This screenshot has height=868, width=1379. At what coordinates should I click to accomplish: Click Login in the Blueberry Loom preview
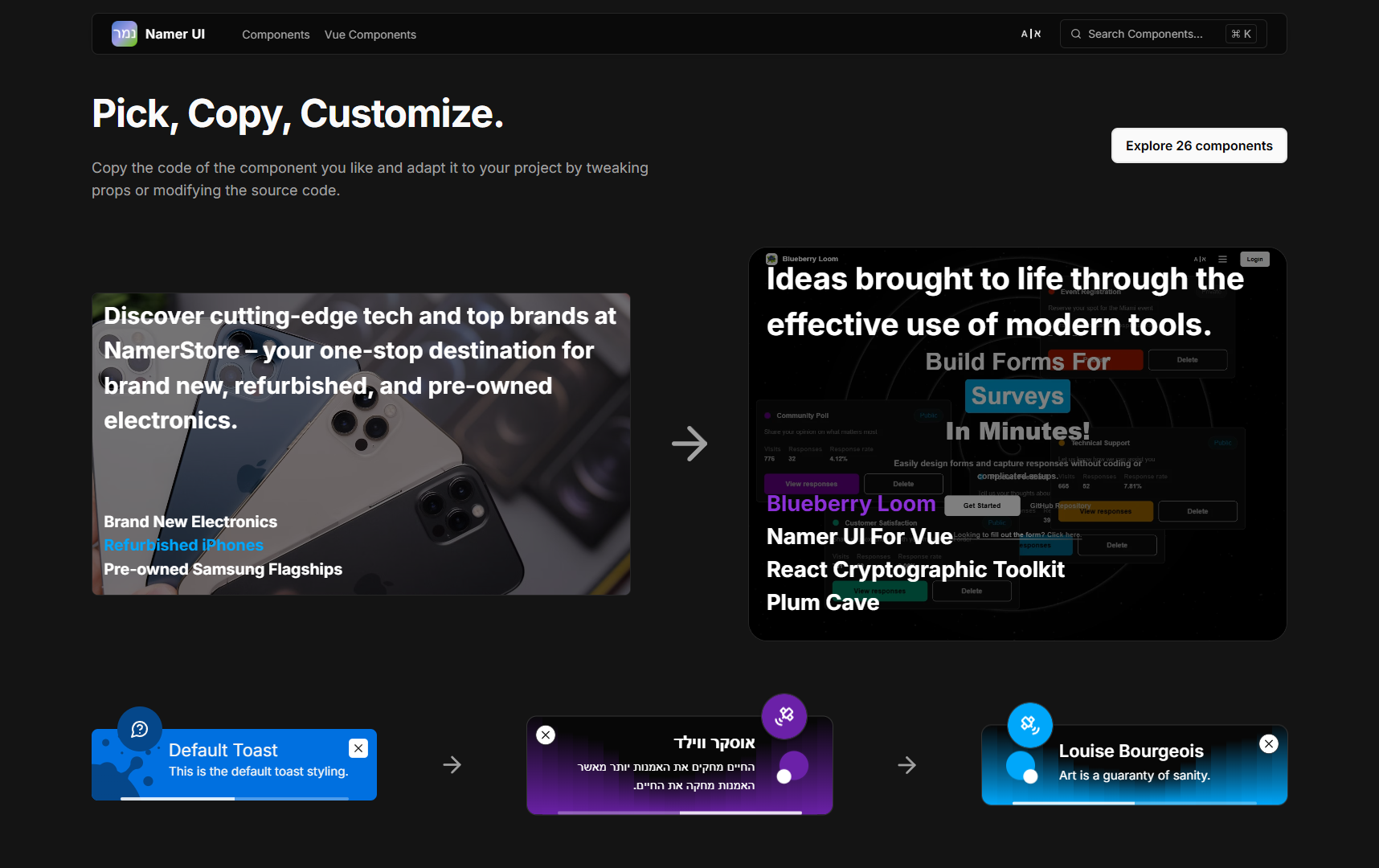[x=1254, y=259]
